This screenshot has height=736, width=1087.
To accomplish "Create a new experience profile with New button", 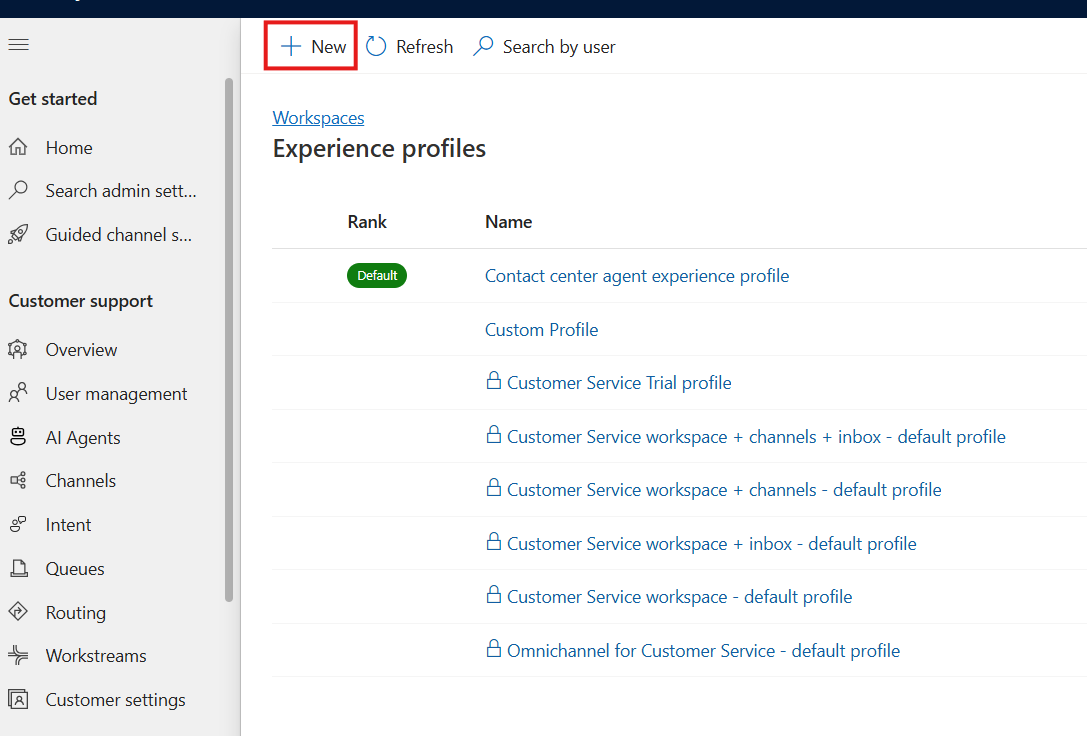I will [x=310, y=45].
